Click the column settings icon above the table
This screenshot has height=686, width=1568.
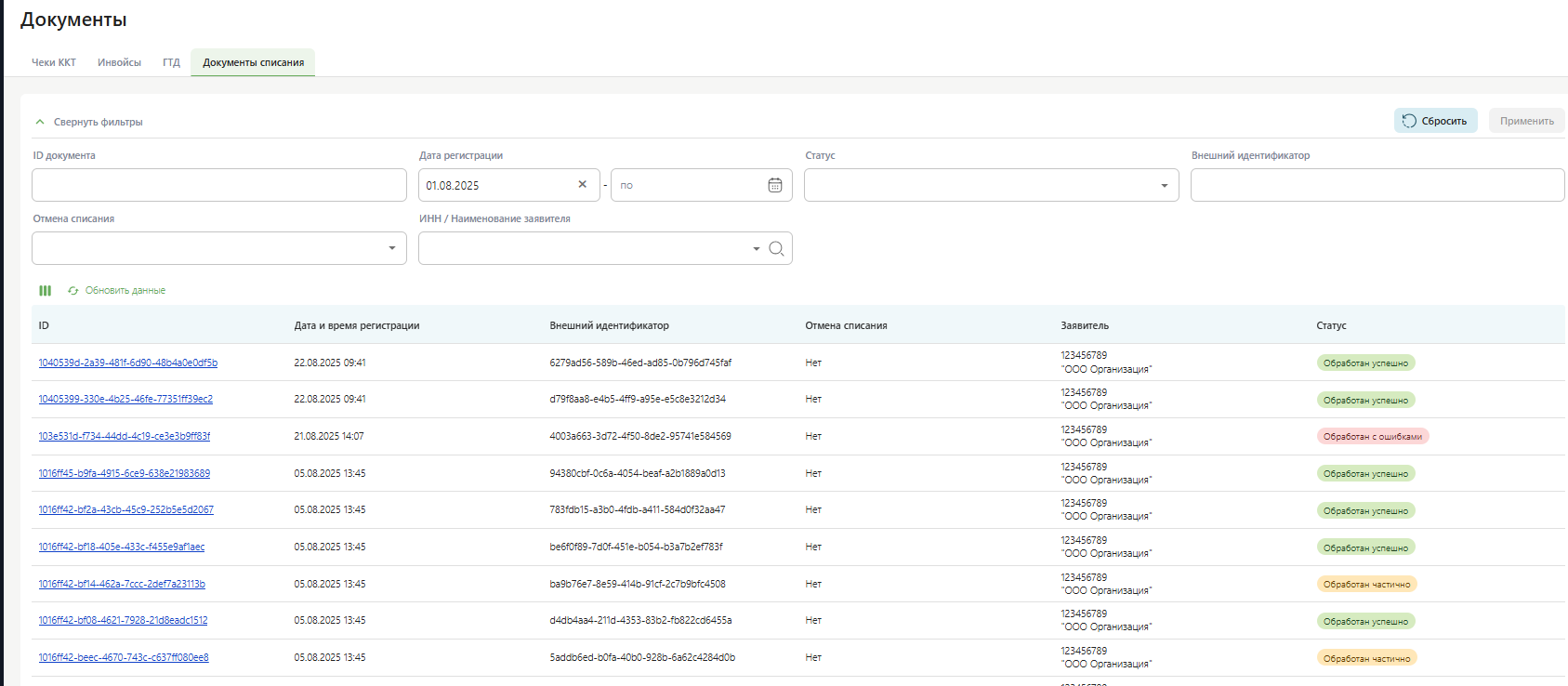tap(45, 291)
